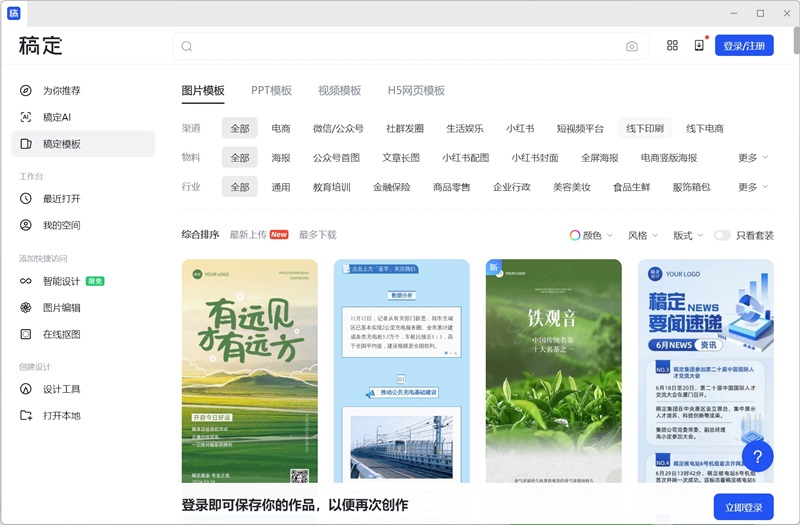This screenshot has height=525, width=800.
Task: Click the 稿定 app icon in title bar
Action: pos(14,13)
